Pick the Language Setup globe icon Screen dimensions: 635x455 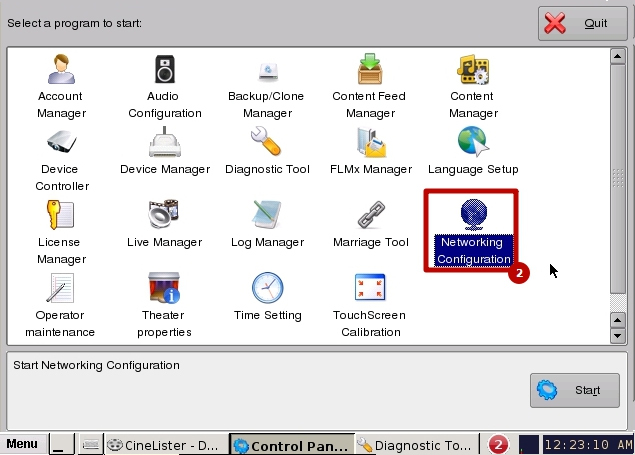(x=473, y=141)
